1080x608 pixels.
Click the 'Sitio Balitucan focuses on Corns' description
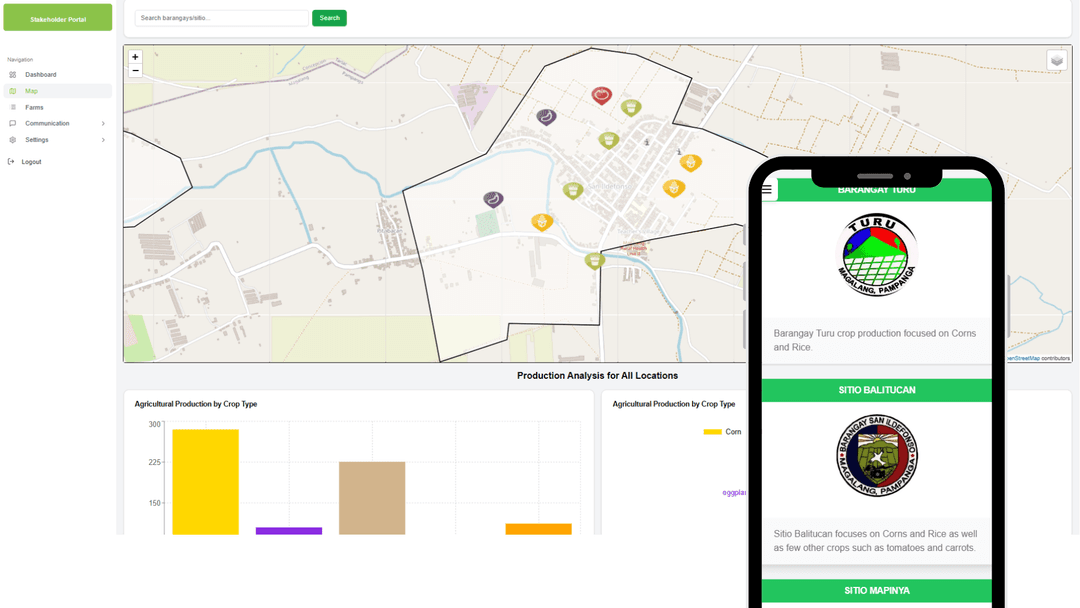coord(875,541)
